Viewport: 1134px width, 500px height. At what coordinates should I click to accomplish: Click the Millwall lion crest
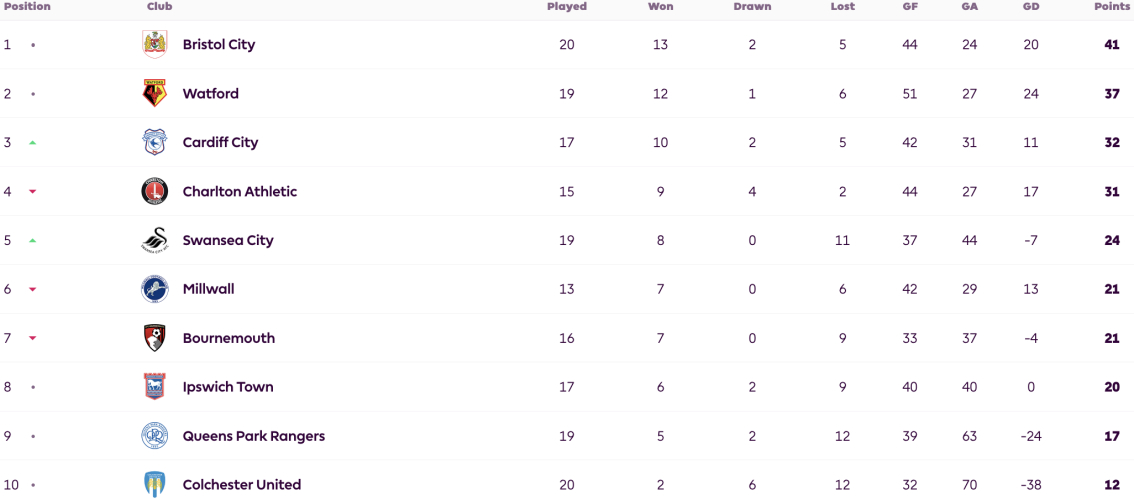(154, 289)
